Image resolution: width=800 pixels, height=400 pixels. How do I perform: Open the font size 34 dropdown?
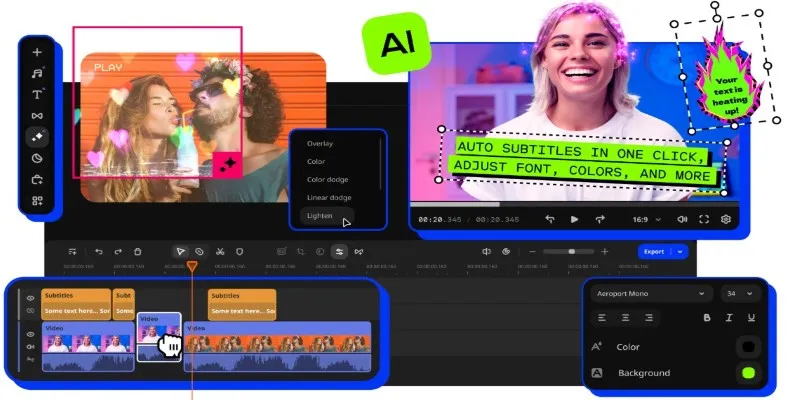click(x=740, y=294)
